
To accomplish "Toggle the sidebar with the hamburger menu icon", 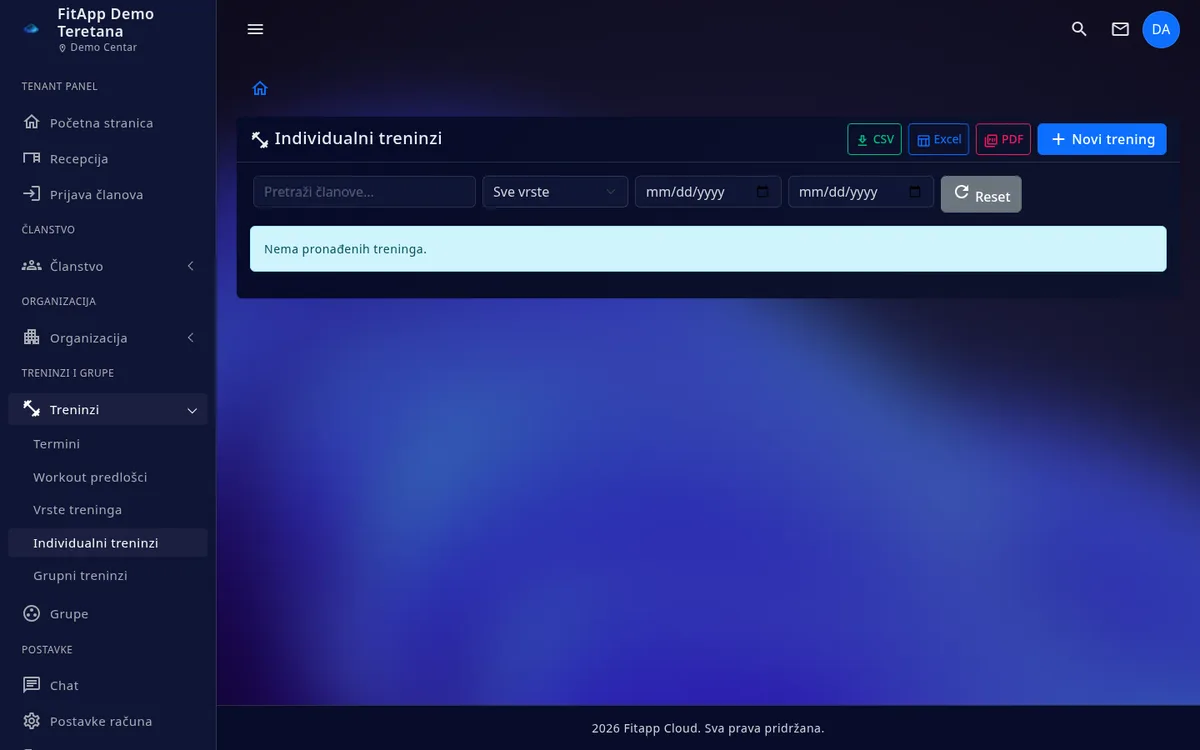I will (255, 29).
